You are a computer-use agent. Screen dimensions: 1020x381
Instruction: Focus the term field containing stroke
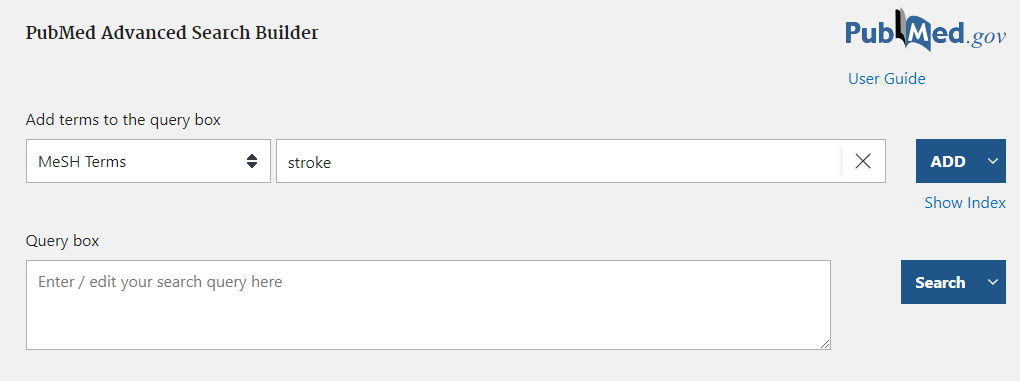[559, 161]
